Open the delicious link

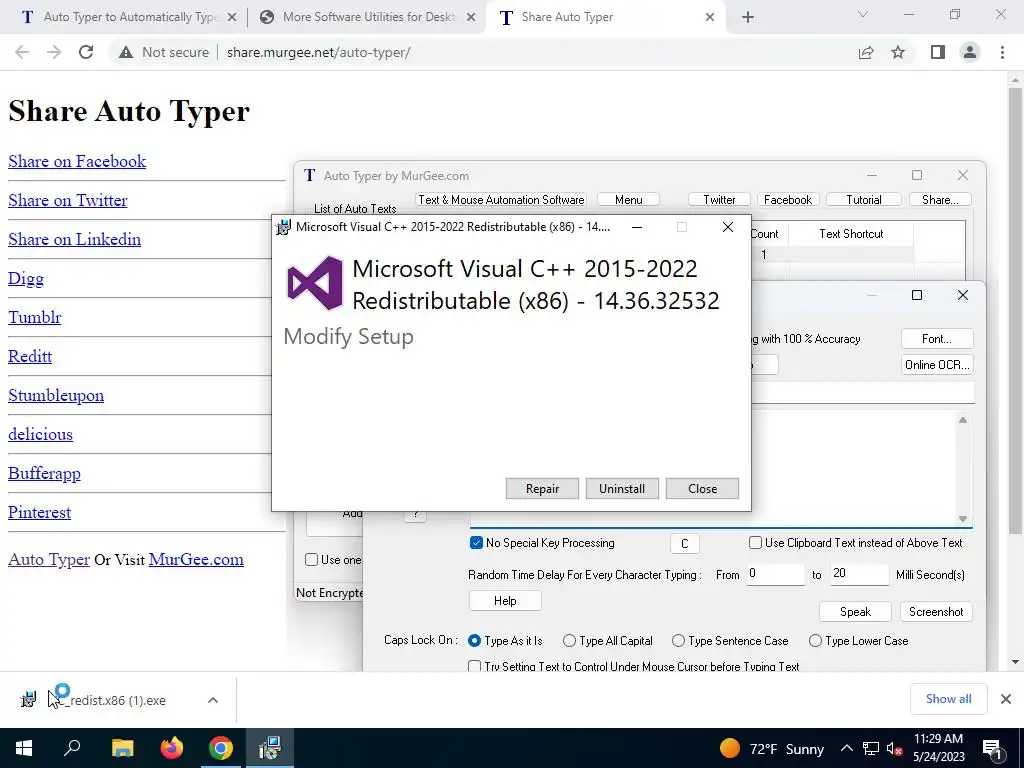tap(40, 434)
